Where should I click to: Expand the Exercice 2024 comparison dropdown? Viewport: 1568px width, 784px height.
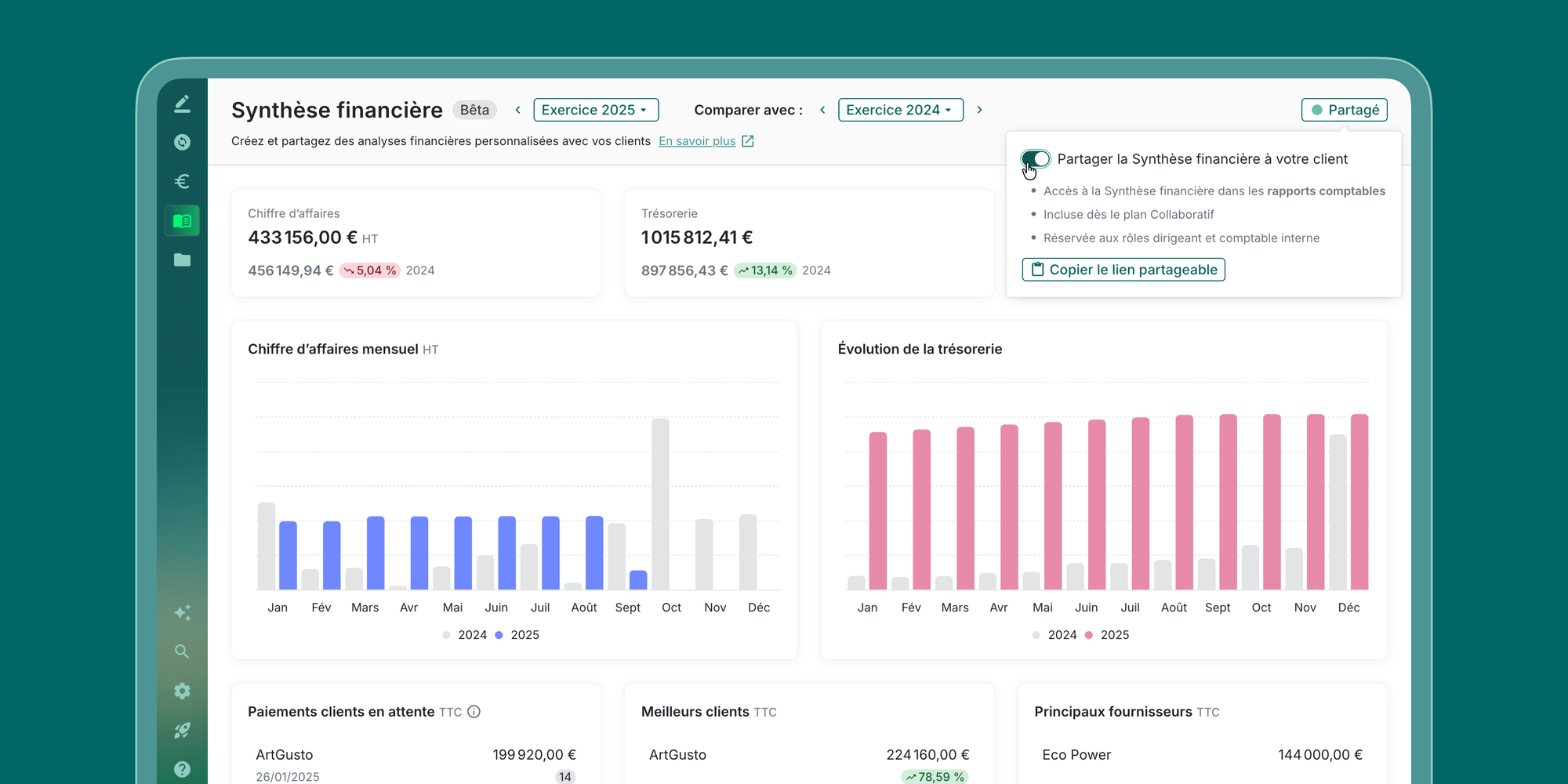click(900, 110)
